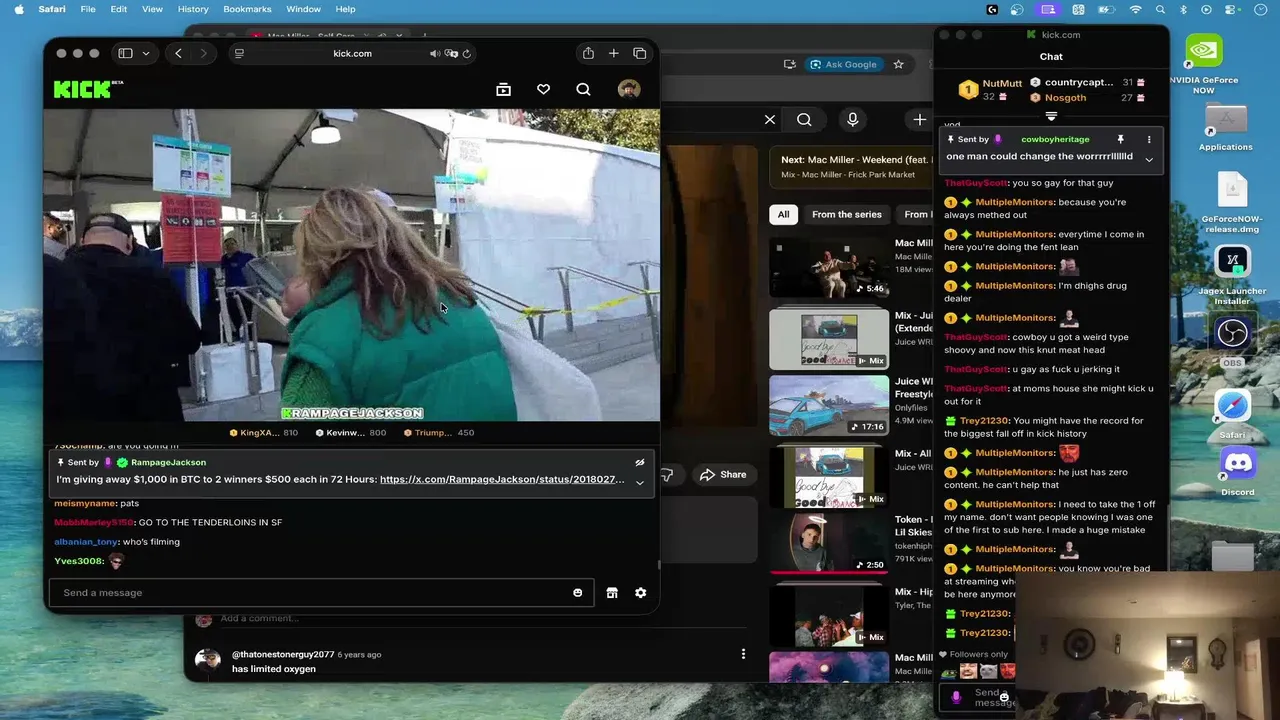Click the kick.com address field
Viewport: 1280px width, 720px height.
tap(353, 53)
